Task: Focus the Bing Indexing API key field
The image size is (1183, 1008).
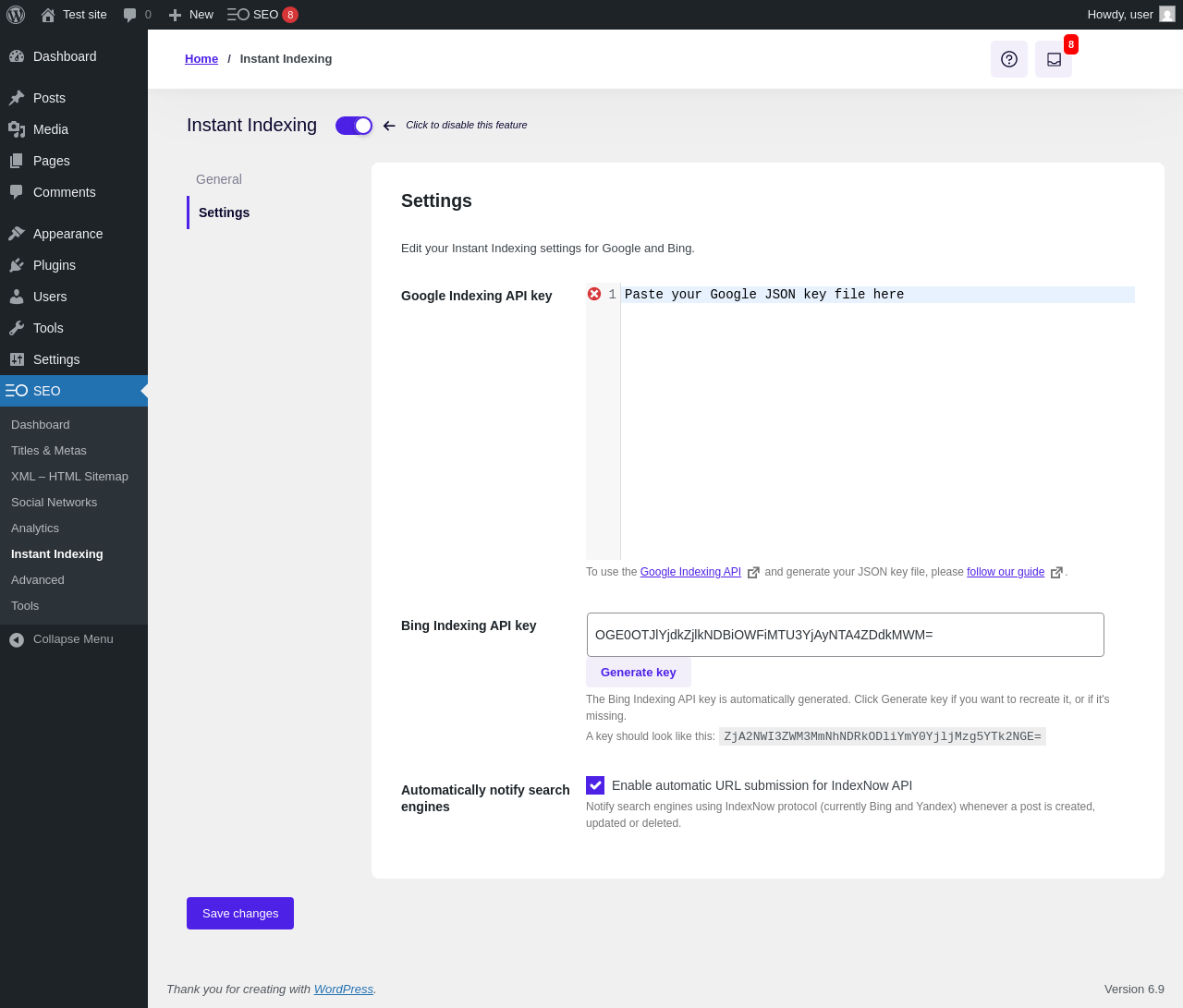Action: pos(846,635)
